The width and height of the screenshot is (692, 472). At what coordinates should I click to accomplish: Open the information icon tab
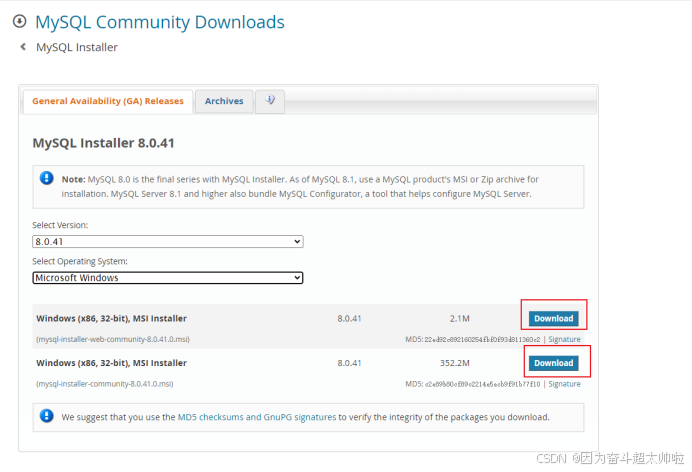270,101
